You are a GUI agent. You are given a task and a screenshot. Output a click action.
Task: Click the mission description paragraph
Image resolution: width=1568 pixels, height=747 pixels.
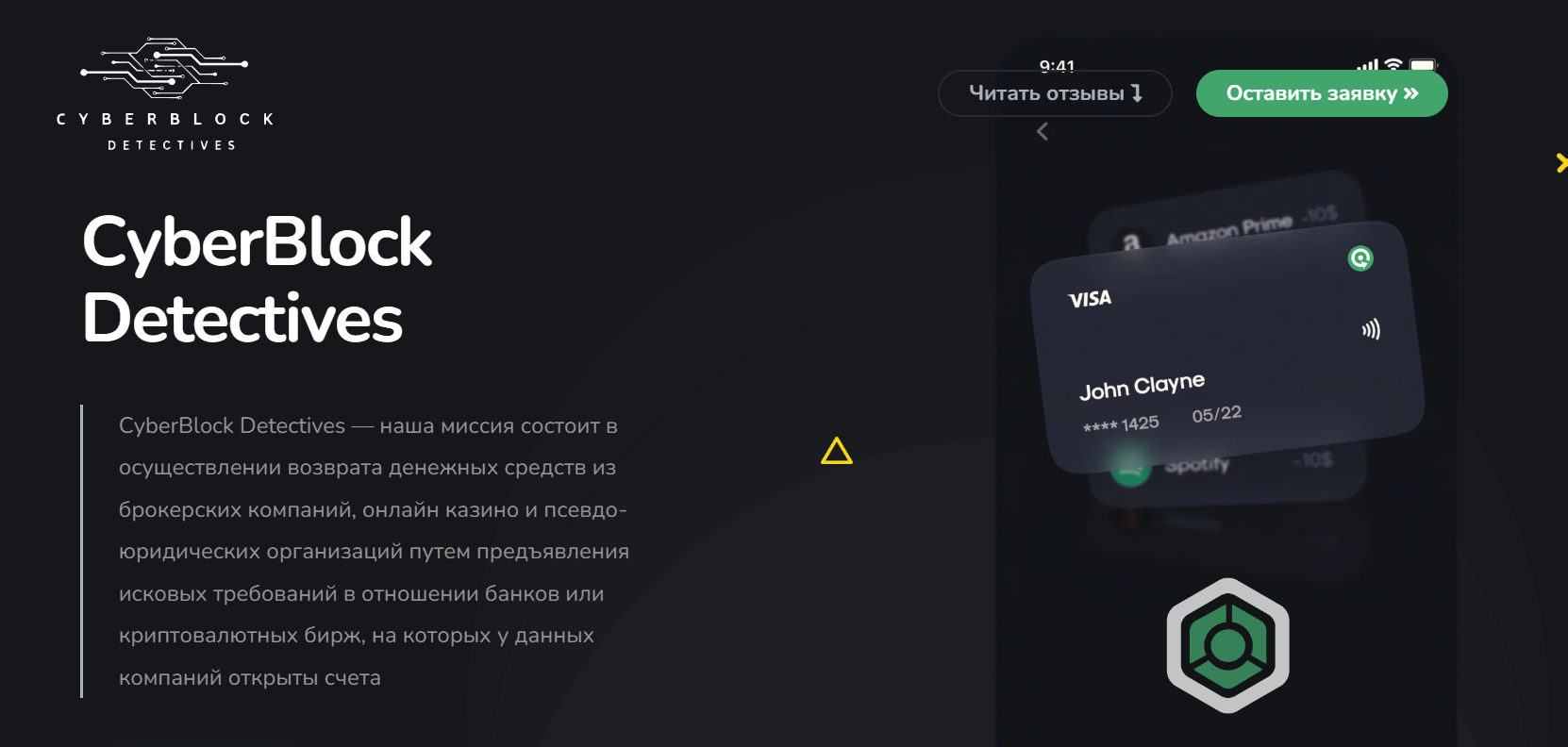click(x=374, y=552)
